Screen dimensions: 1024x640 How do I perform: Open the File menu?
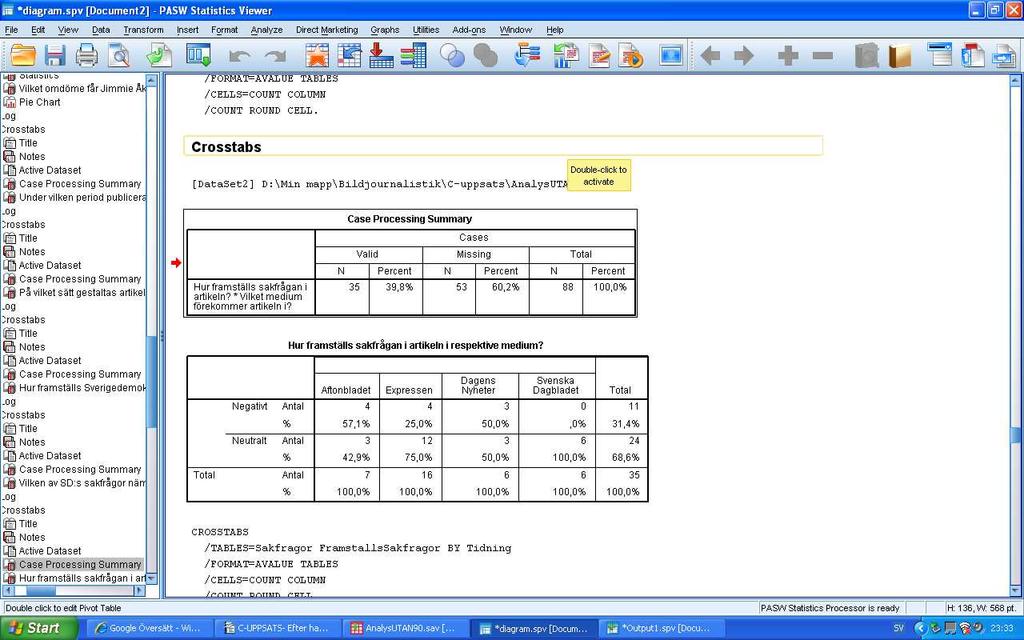[x=11, y=30]
